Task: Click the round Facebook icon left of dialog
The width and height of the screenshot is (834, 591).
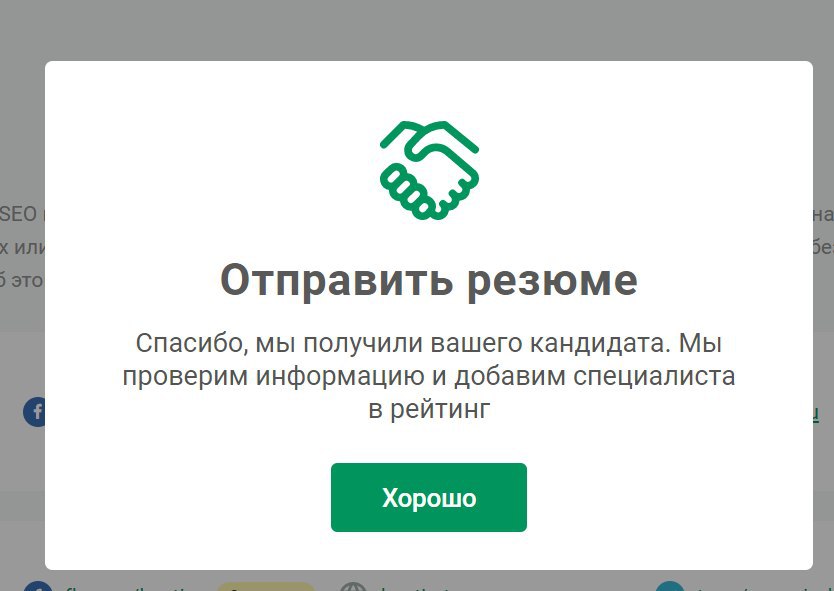Action: (34, 412)
